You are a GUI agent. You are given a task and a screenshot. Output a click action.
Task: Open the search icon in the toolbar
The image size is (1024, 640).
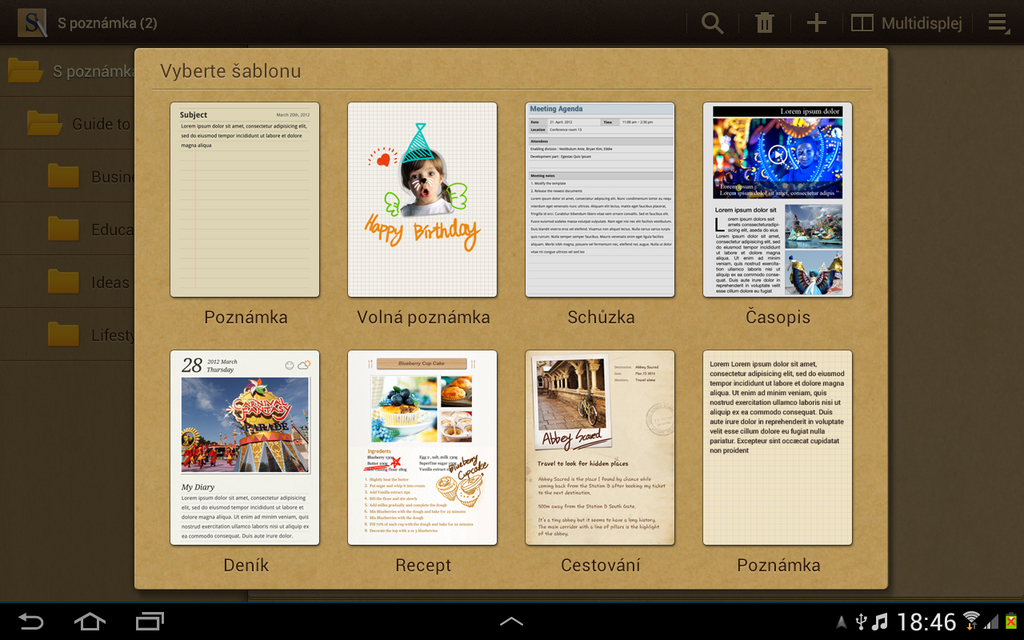coord(712,22)
